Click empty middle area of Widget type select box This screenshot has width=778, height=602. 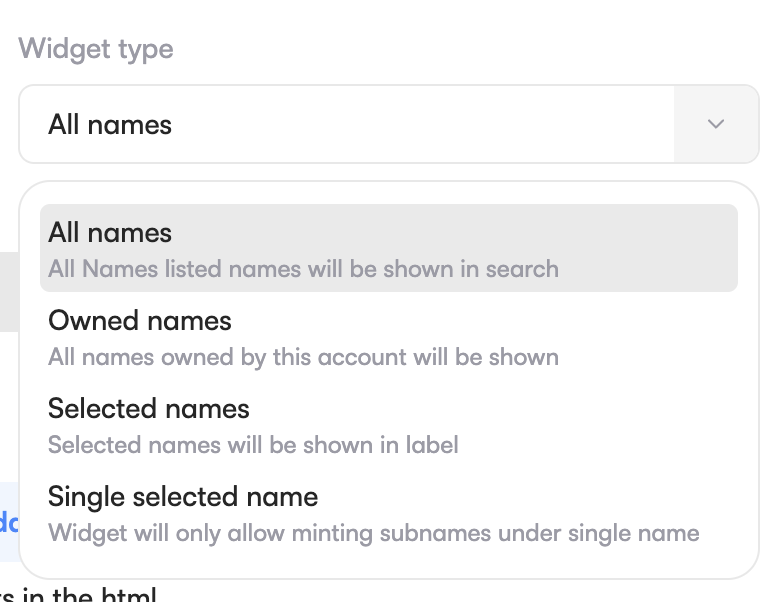tap(420, 124)
